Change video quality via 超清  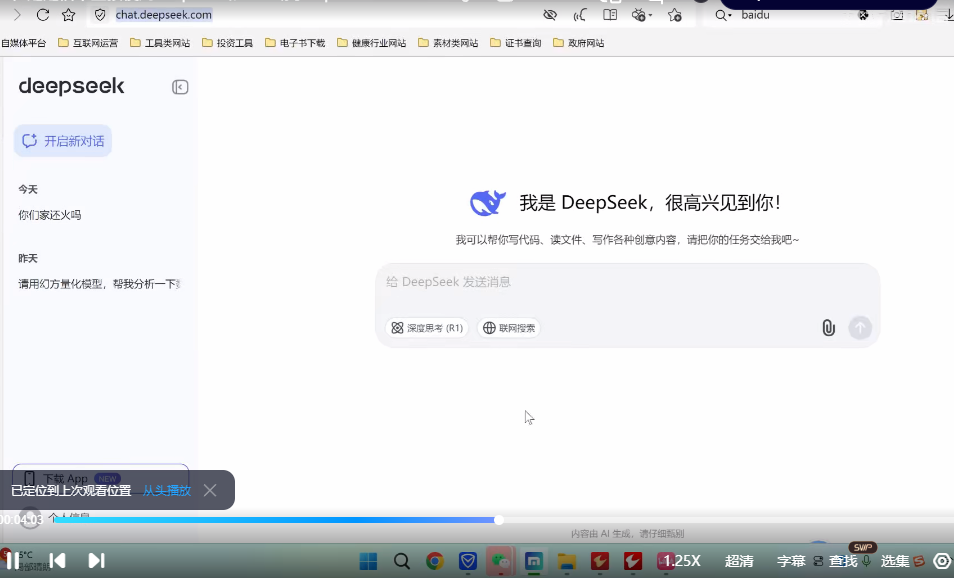(739, 561)
